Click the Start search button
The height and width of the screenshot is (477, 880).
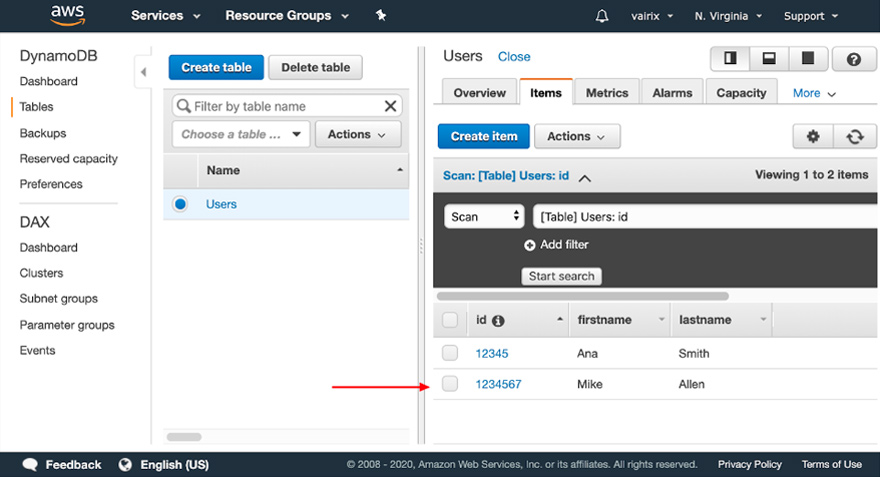coord(561,276)
